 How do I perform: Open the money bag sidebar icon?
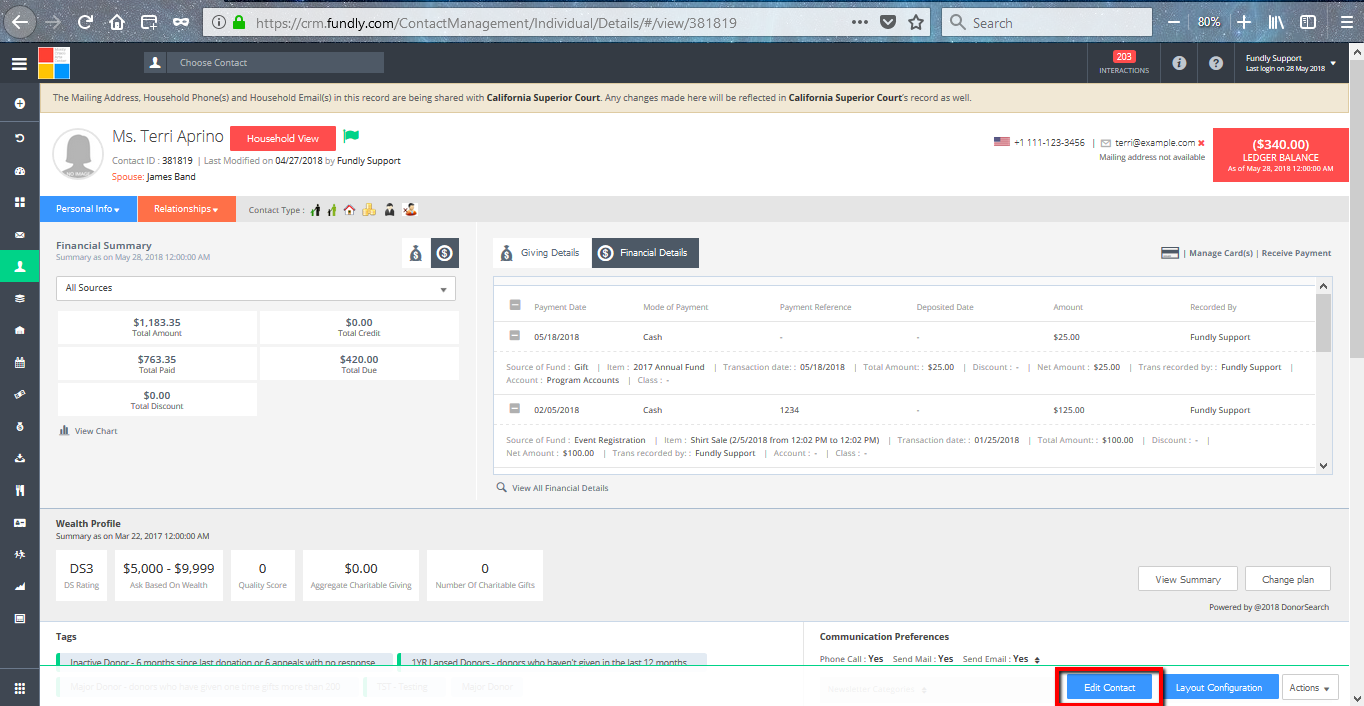[19, 427]
